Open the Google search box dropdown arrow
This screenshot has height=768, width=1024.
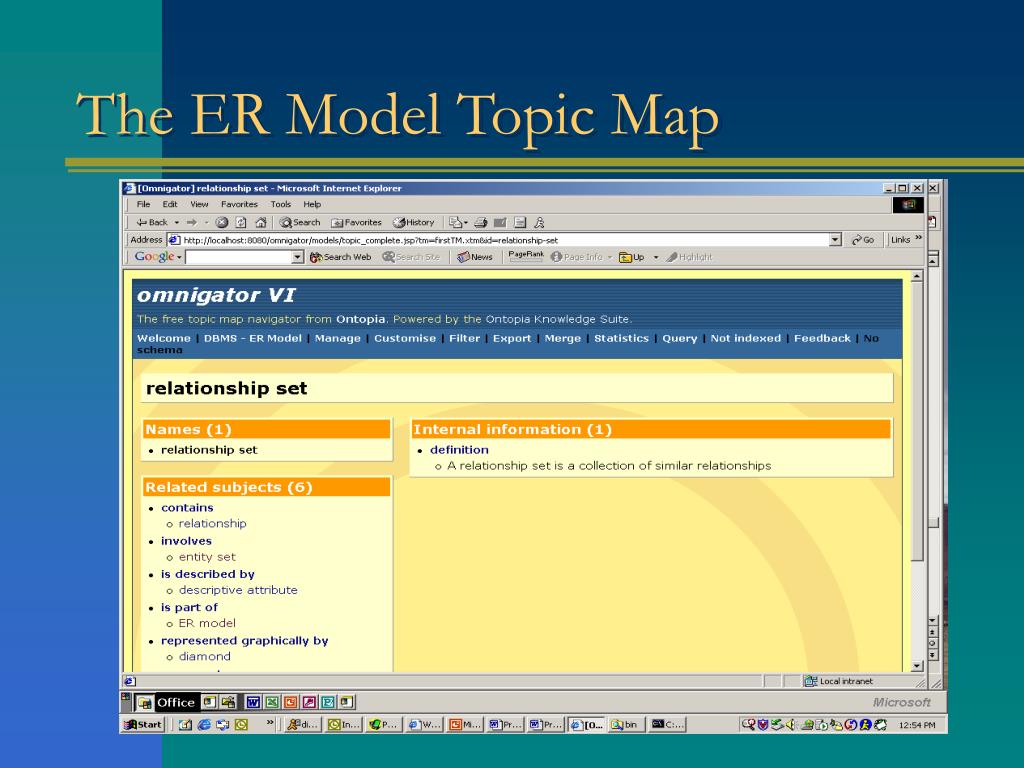pos(298,257)
